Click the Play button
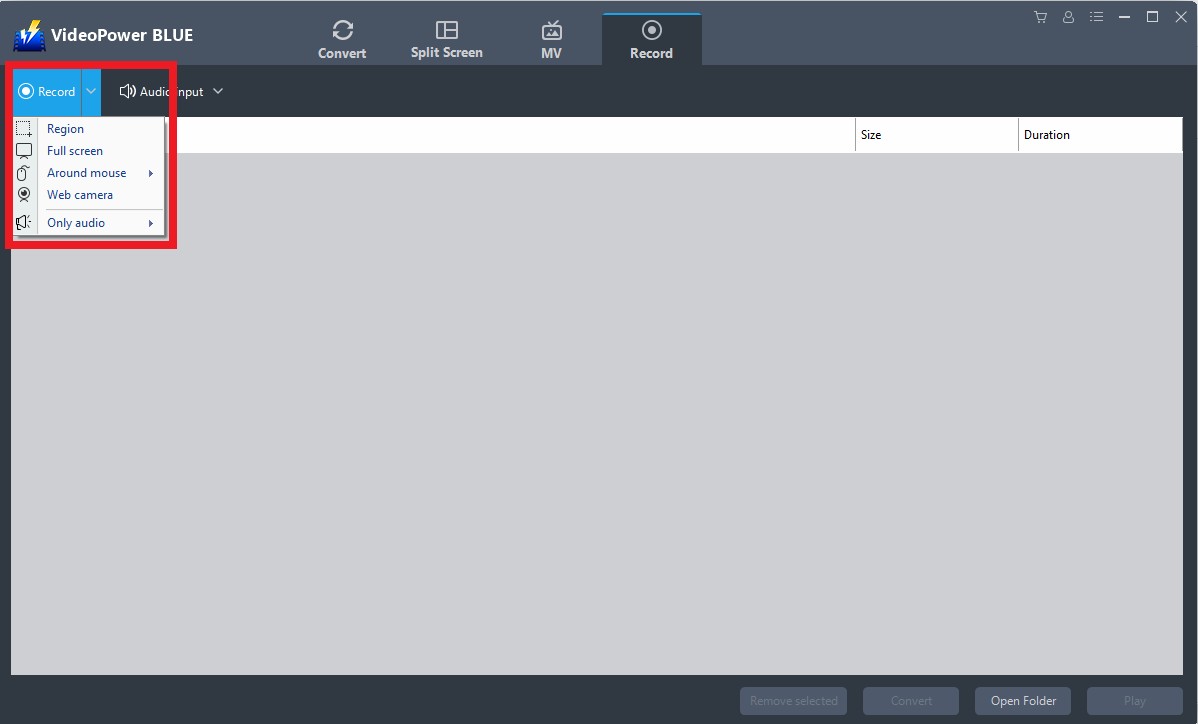The width and height of the screenshot is (1198, 724). click(1135, 701)
